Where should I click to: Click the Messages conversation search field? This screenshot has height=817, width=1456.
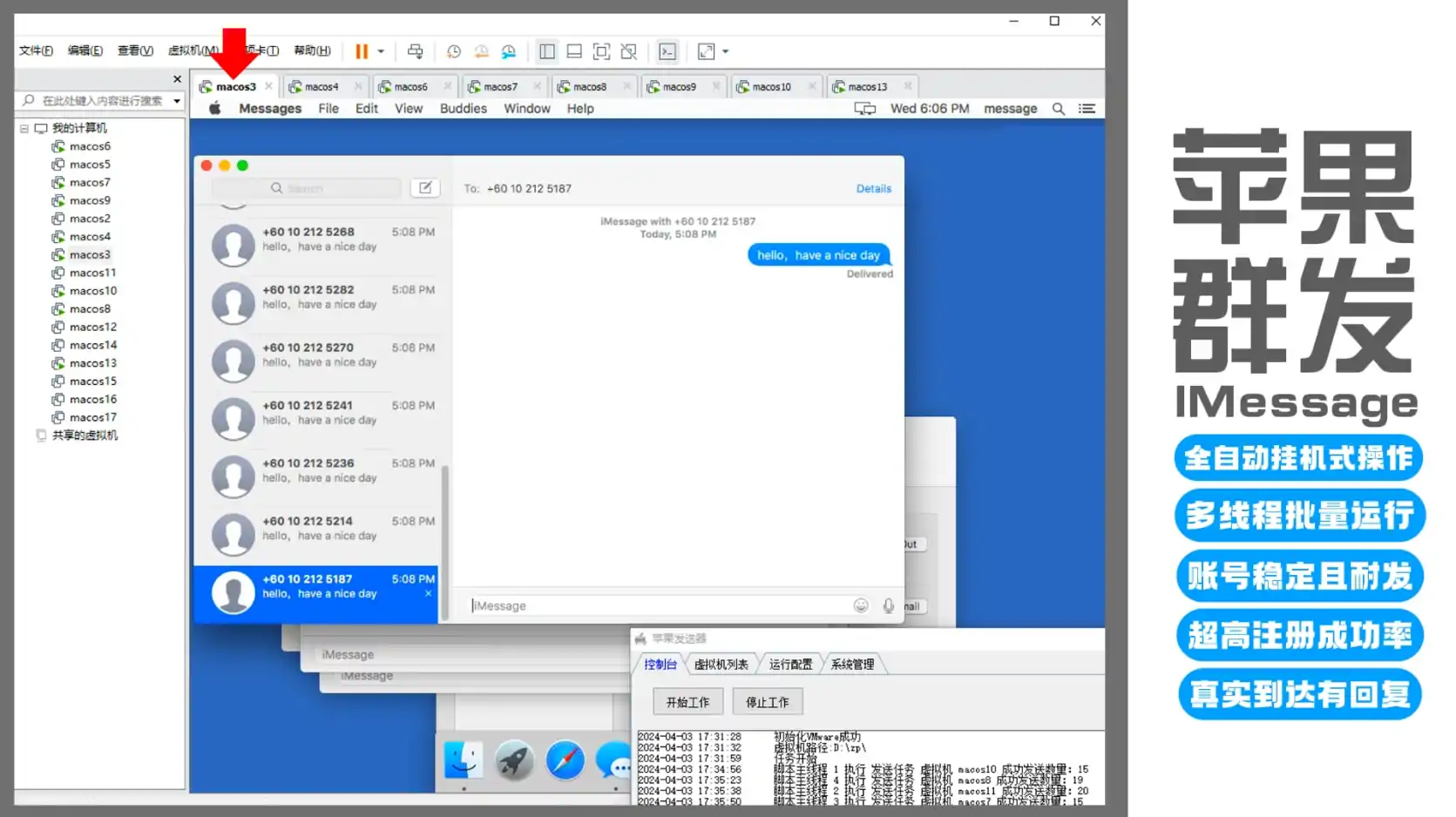pyautogui.click(x=306, y=188)
